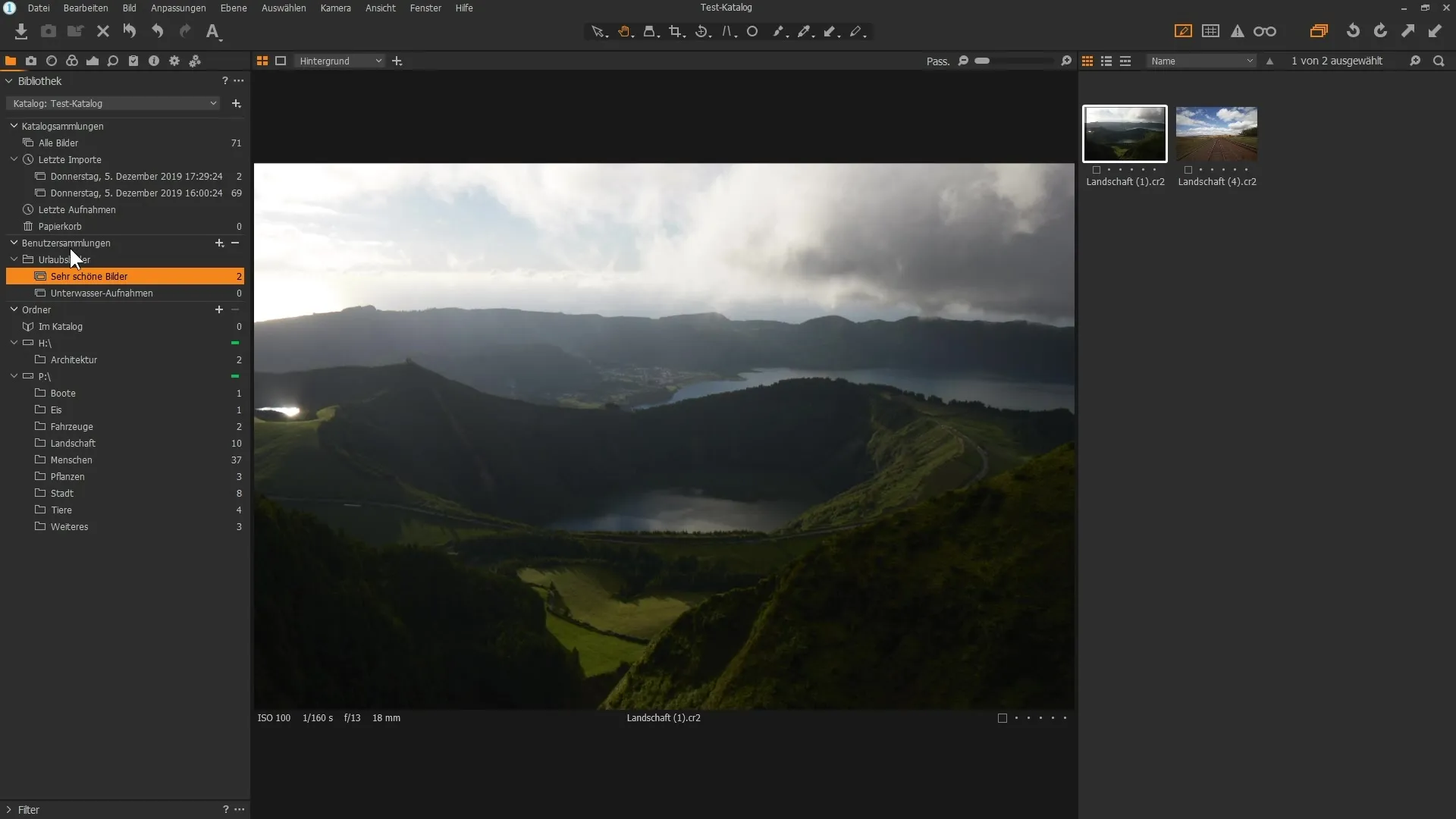Select the Landschaft folder
This screenshot has height=819, width=1456.
pyautogui.click(x=73, y=443)
